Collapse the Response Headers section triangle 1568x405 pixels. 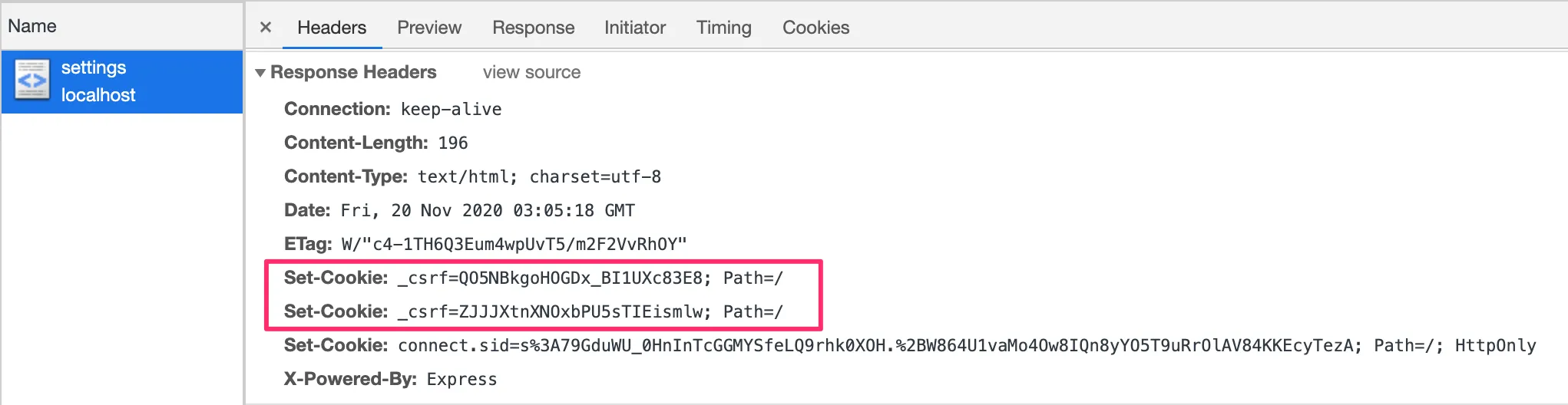pyautogui.click(x=260, y=73)
